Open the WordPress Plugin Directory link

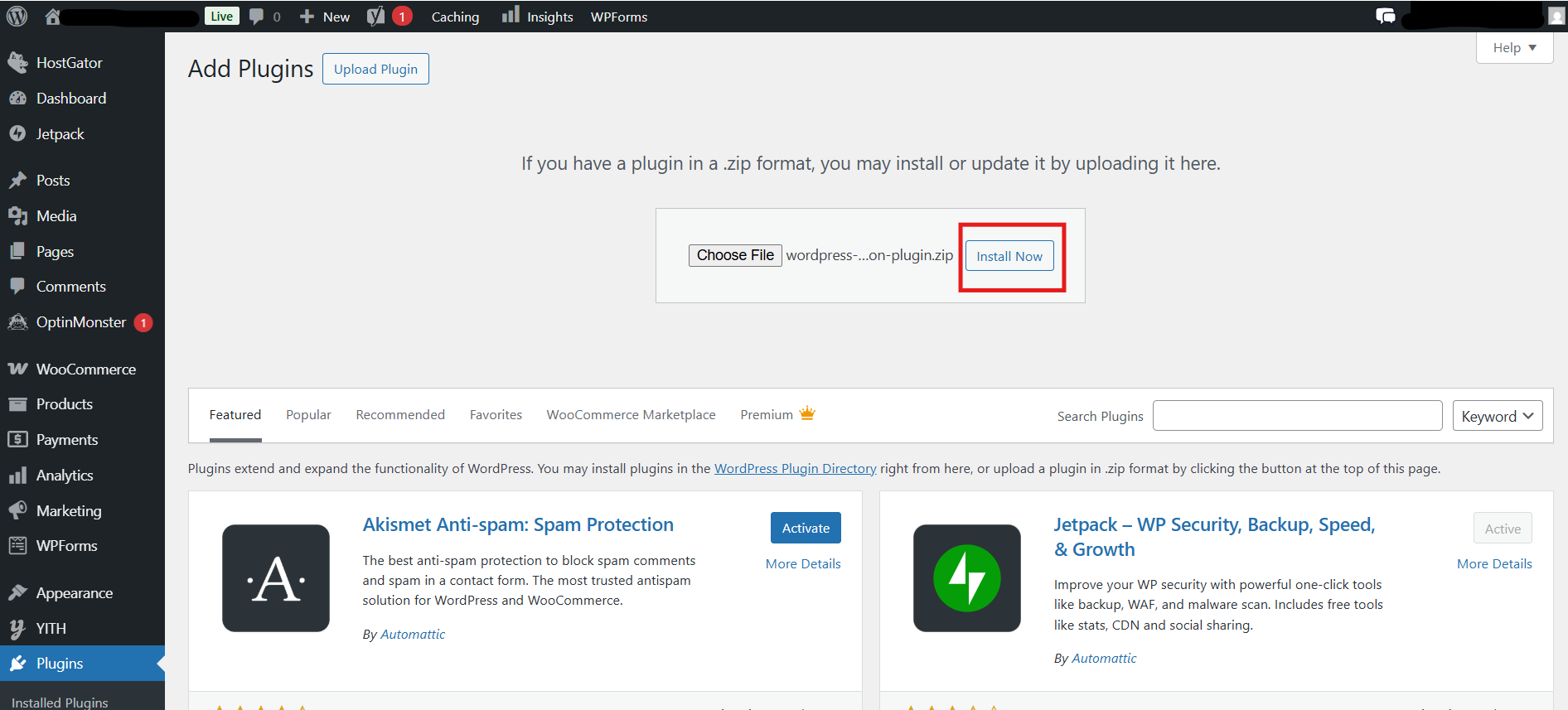tap(795, 469)
